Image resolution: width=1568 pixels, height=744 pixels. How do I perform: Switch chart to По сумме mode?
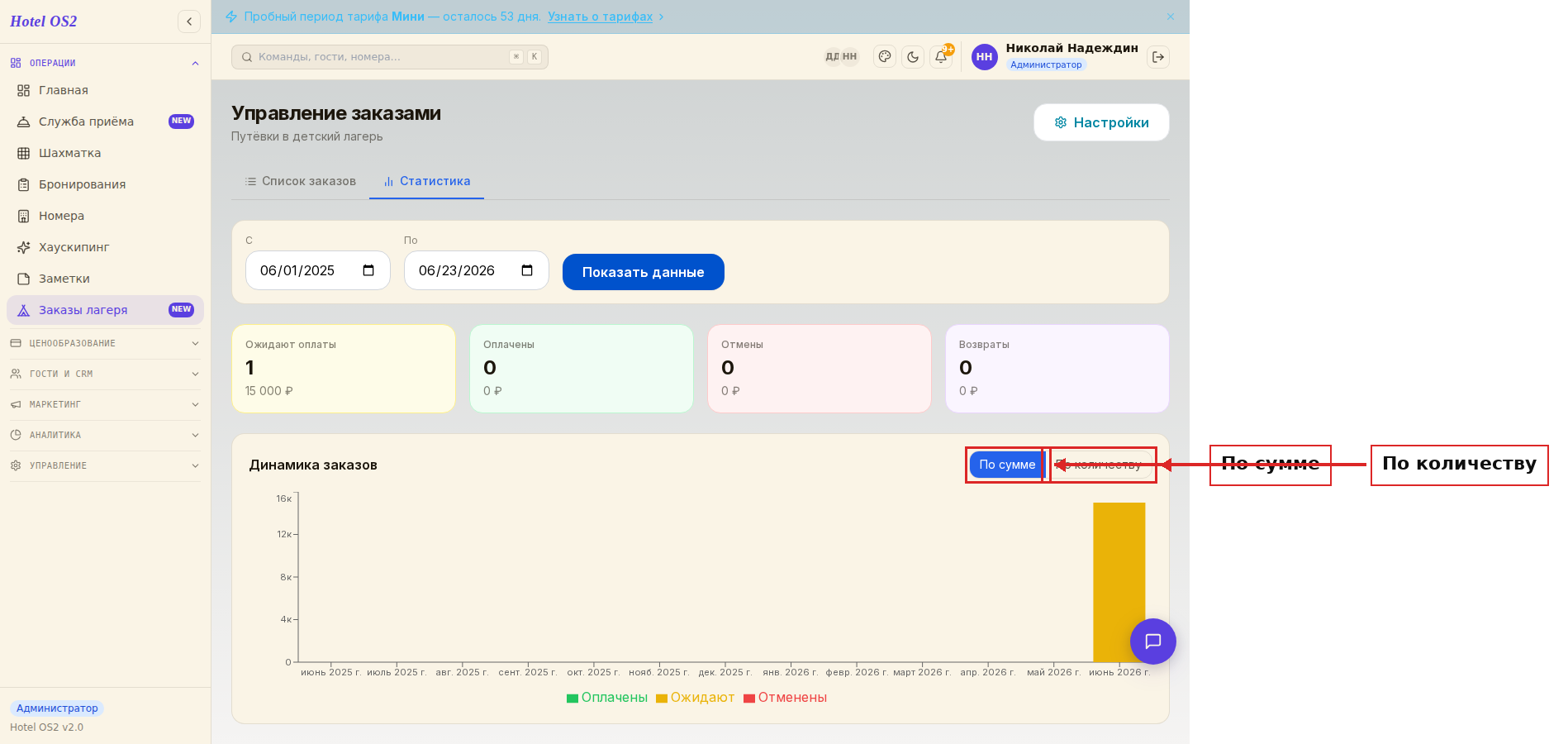[x=1007, y=465]
